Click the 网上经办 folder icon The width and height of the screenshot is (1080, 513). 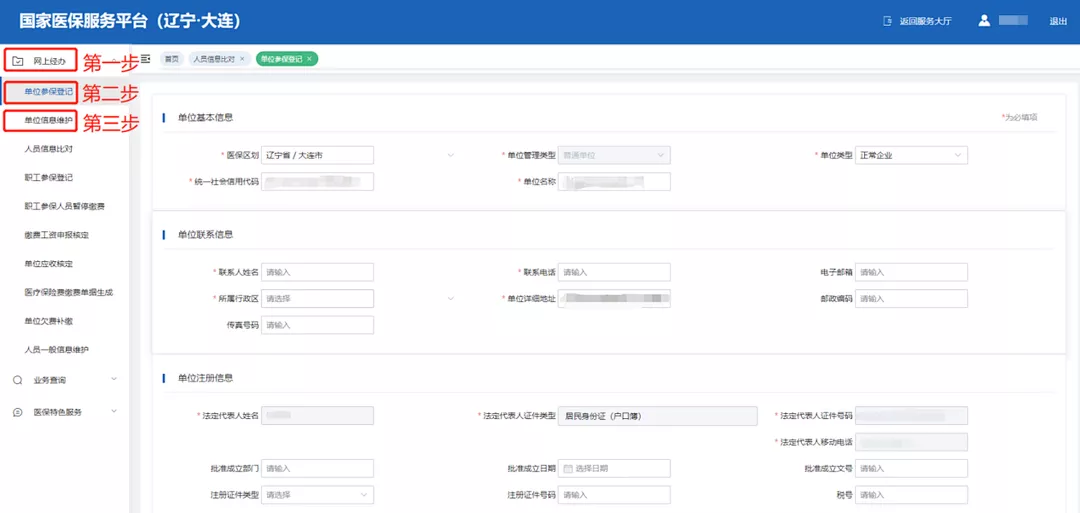coord(18,61)
